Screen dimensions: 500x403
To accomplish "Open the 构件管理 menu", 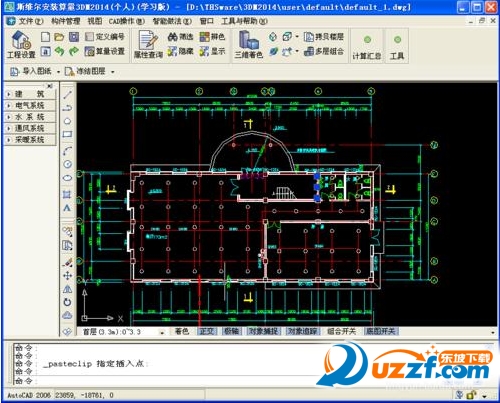I will (x=66, y=21).
